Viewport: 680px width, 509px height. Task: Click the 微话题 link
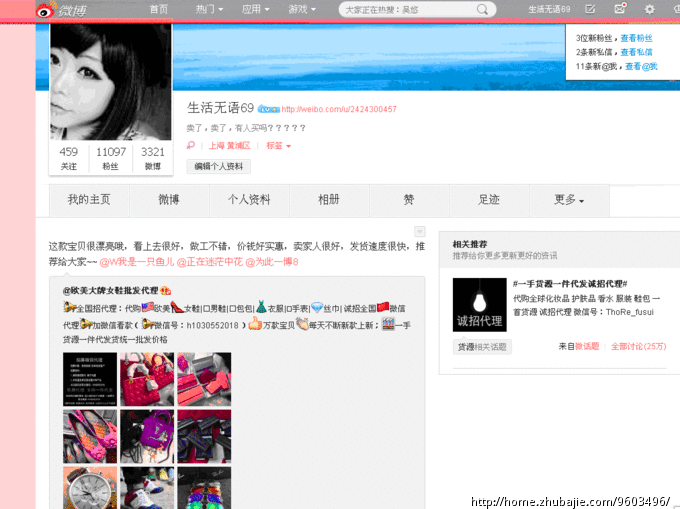587,346
